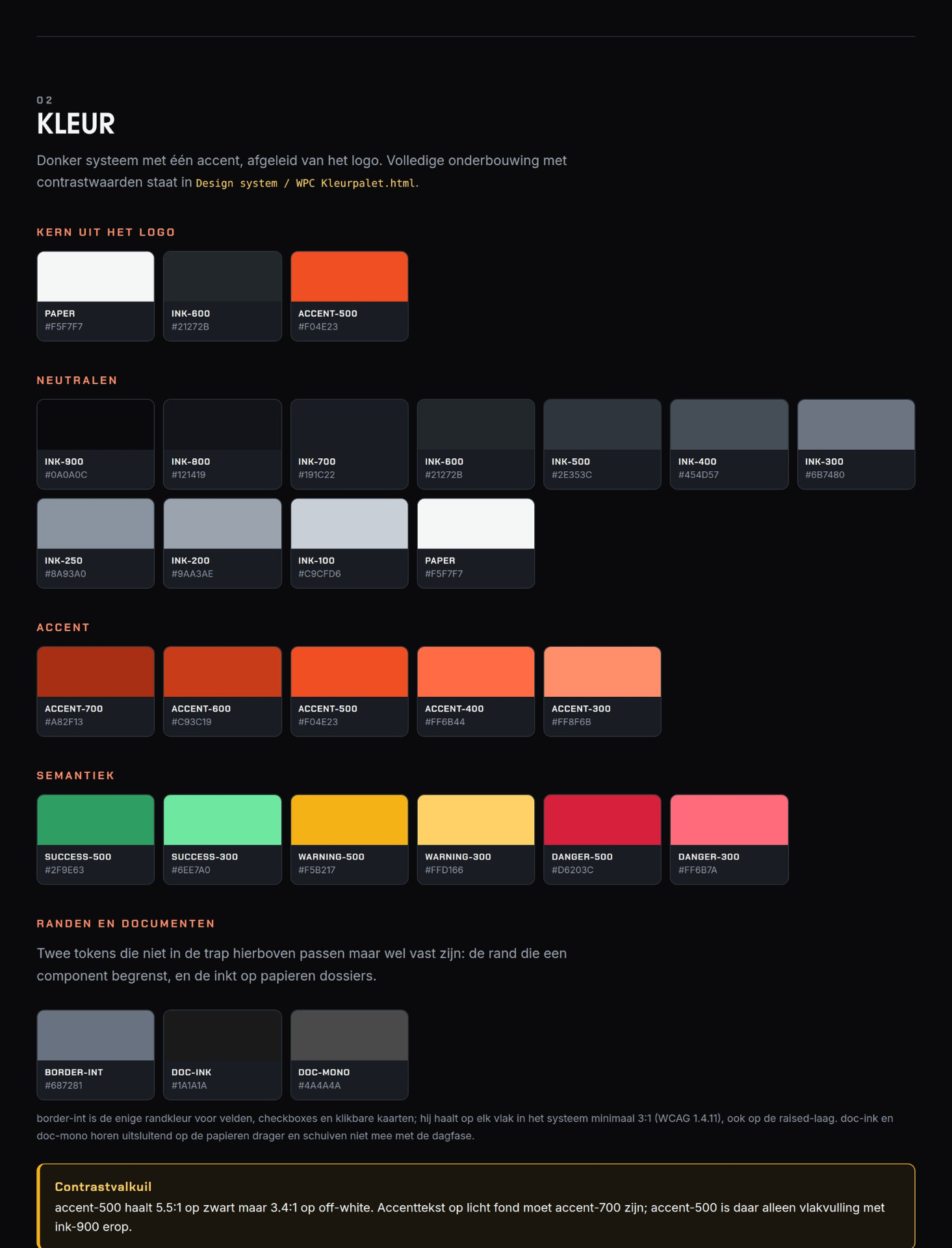Viewport: 952px width, 1248px height.
Task: Click the INK-300 color swatch
Action: tap(856, 444)
